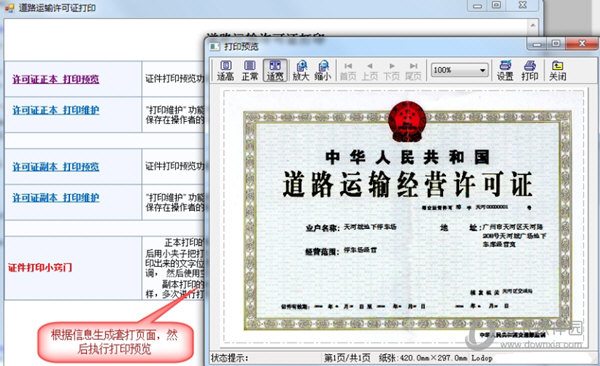Click the 关闭 close preview icon

coord(558,70)
